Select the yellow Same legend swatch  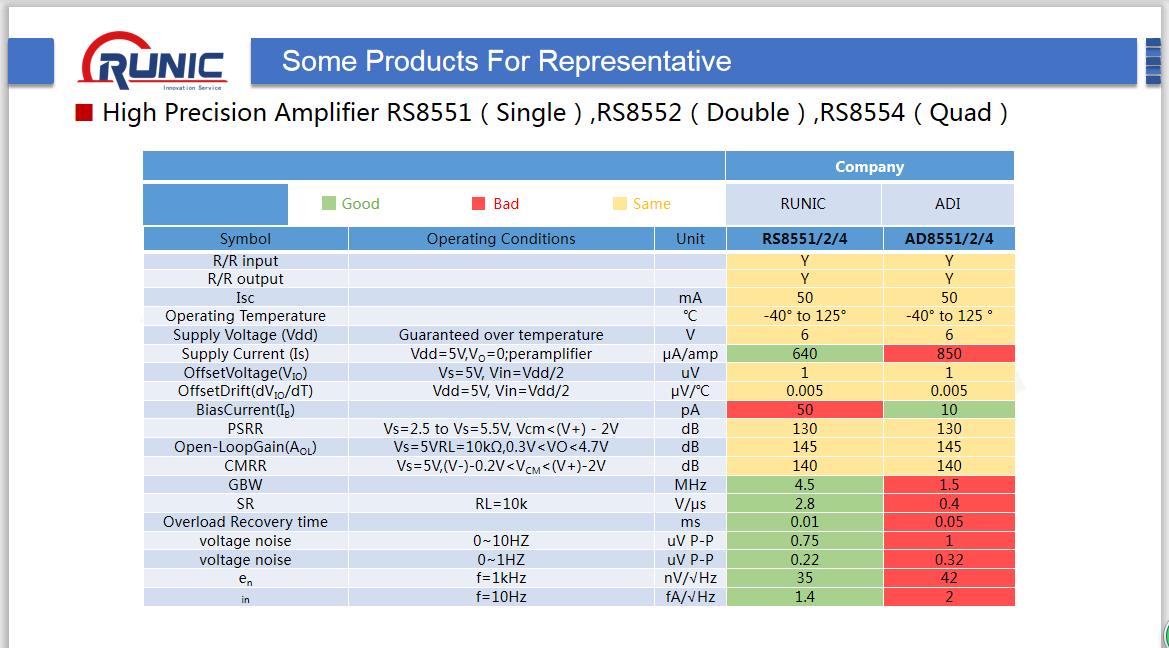point(620,204)
